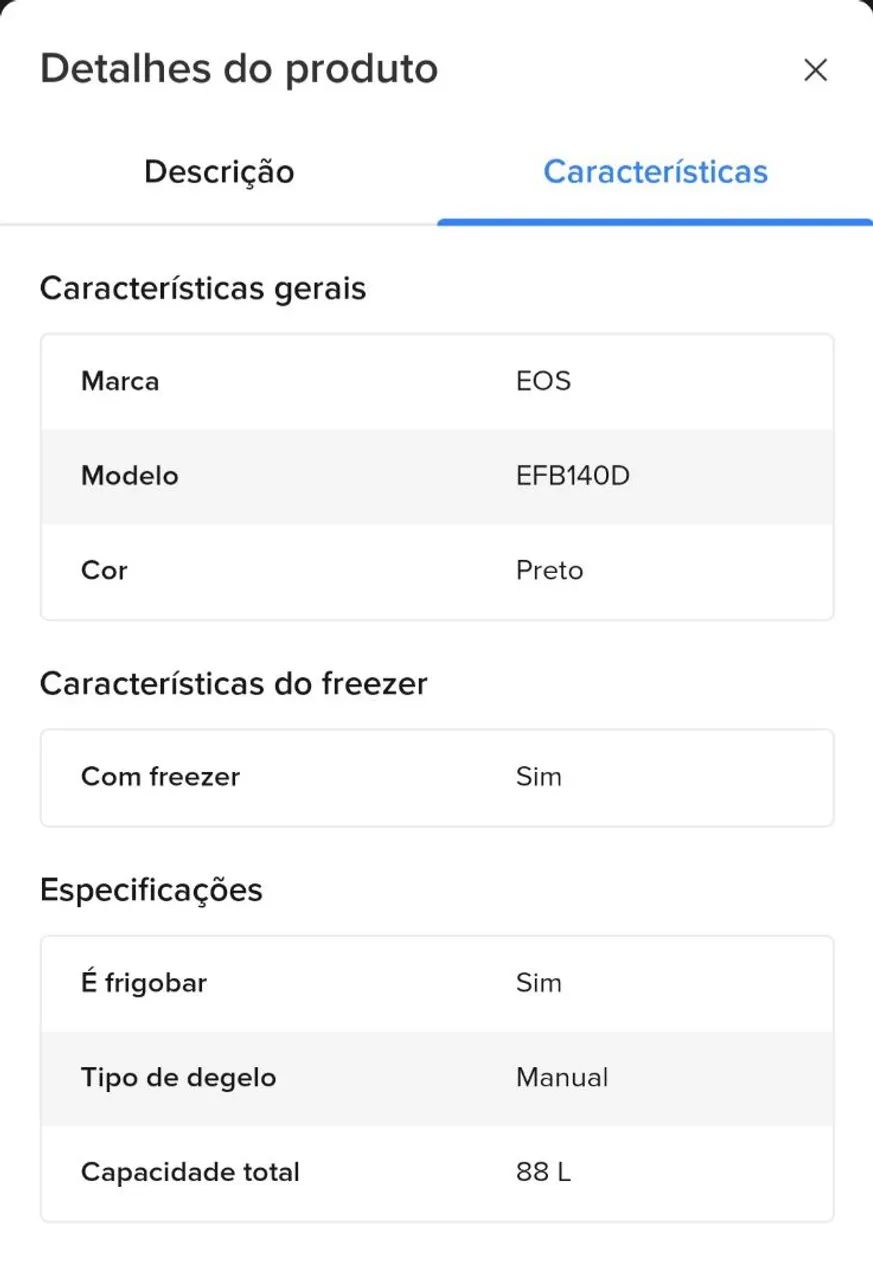The width and height of the screenshot is (873, 1280).
Task: Select the Características tab
Action: (x=655, y=171)
